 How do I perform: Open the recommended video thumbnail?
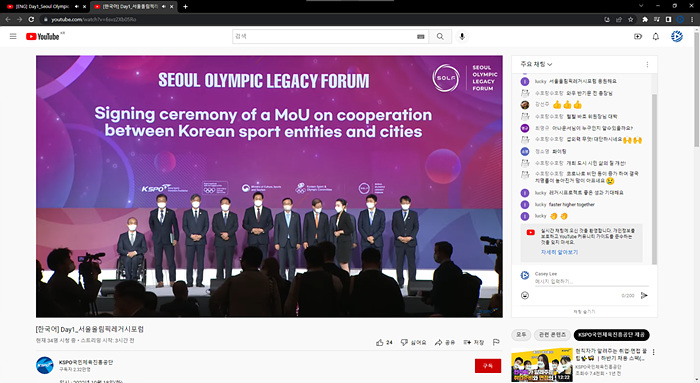click(x=542, y=365)
